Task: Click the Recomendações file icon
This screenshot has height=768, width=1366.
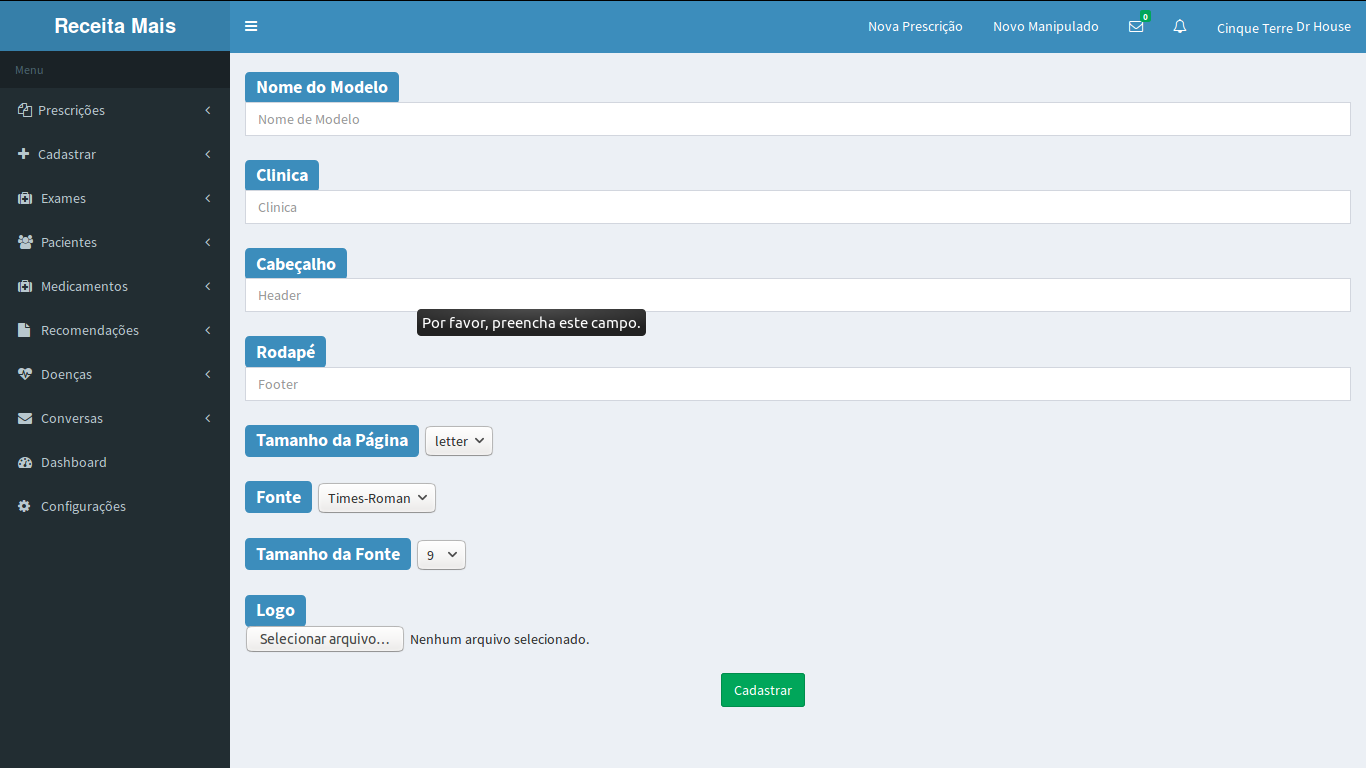Action: 24,330
